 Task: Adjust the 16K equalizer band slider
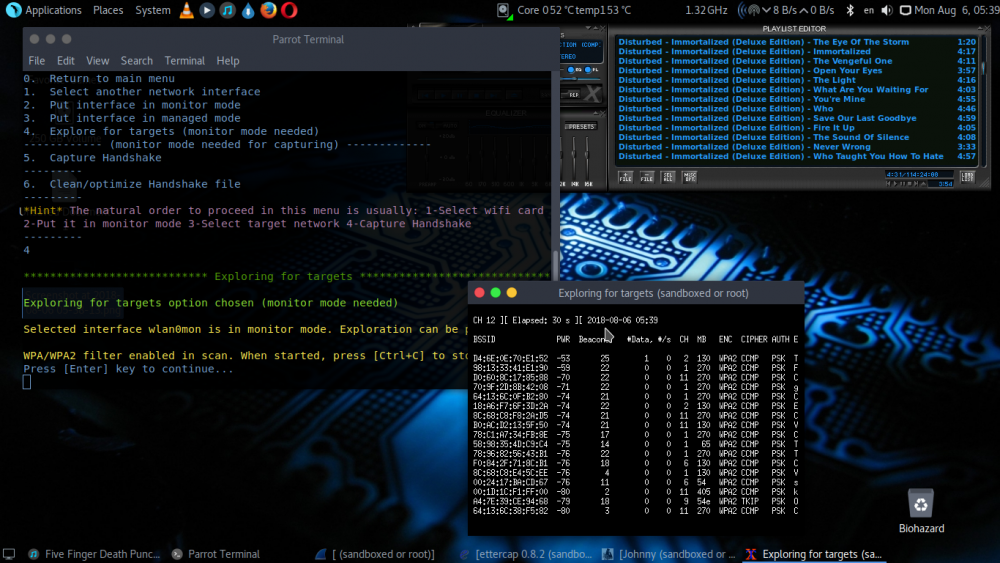coord(587,158)
